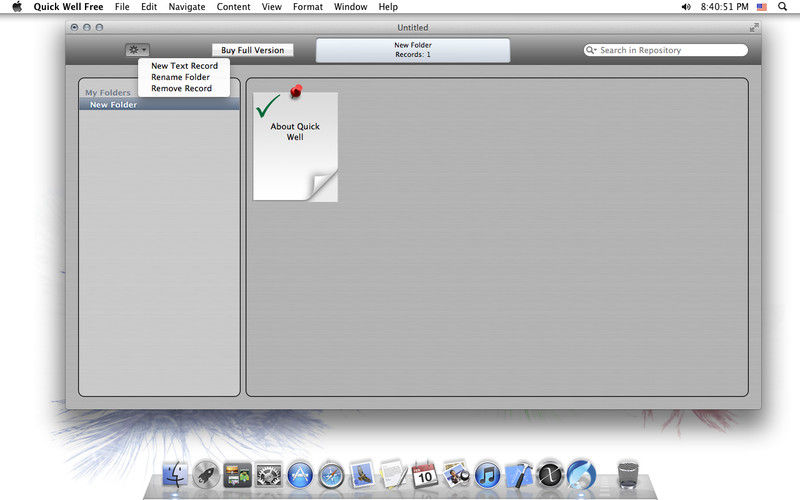The width and height of the screenshot is (800, 500).
Task: Click the black X sphere icon in Dock
Action: point(550,475)
